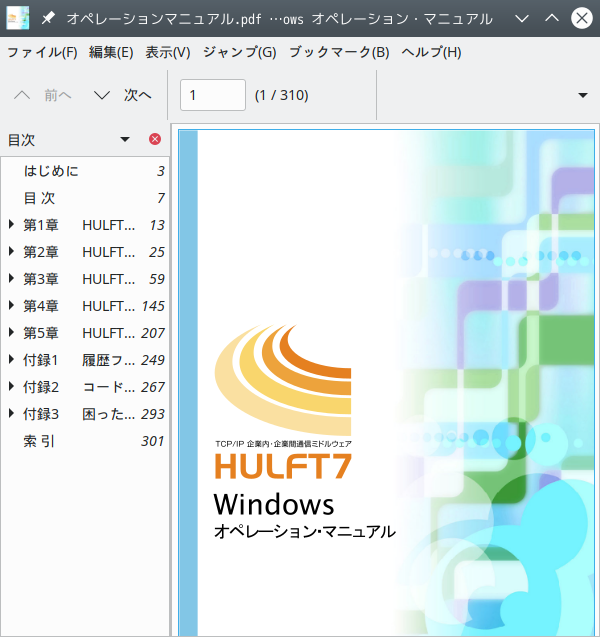Open the ブックマーク(B) menu
Viewport: 600px width, 637px height.
click(x=339, y=52)
